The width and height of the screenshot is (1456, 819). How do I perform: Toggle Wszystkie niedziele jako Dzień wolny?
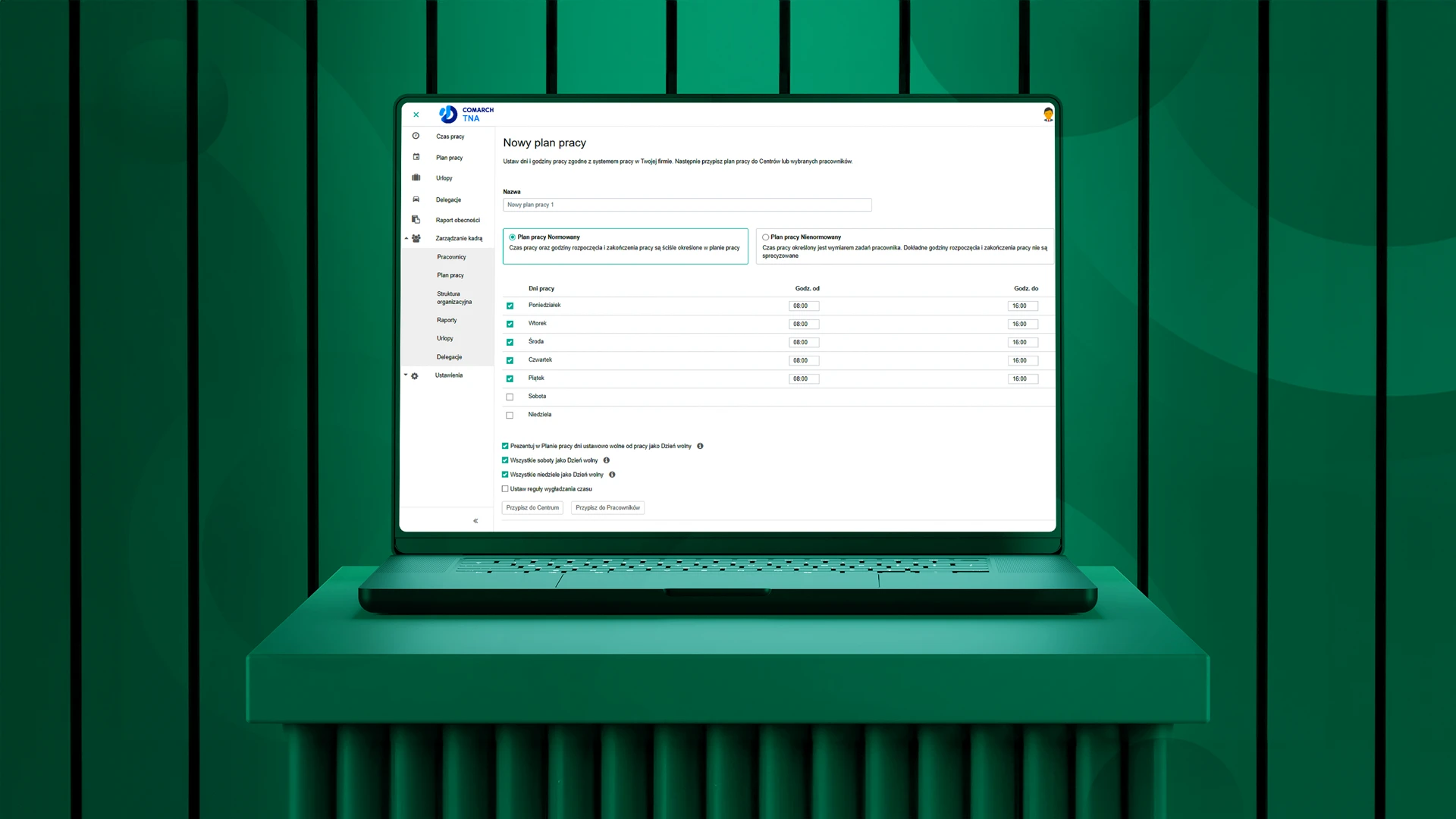pyautogui.click(x=505, y=475)
